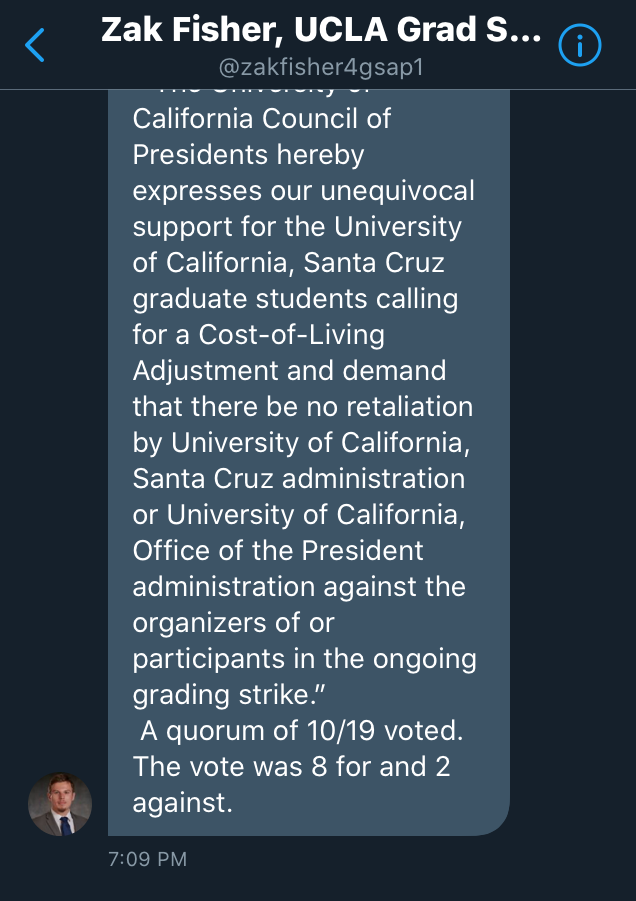This screenshot has width=636, height=901.
Task: Tap Zak Fisher's profile photo beside the message
Action: tap(60, 803)
